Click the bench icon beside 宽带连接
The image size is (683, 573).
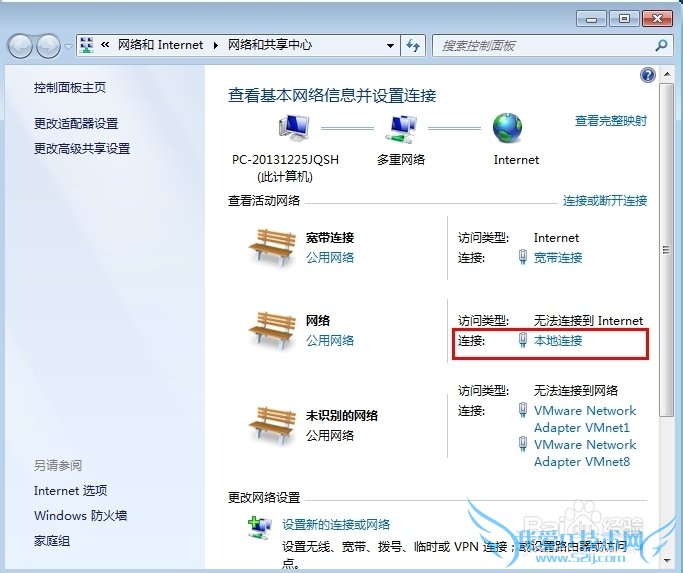pos(272,247)
